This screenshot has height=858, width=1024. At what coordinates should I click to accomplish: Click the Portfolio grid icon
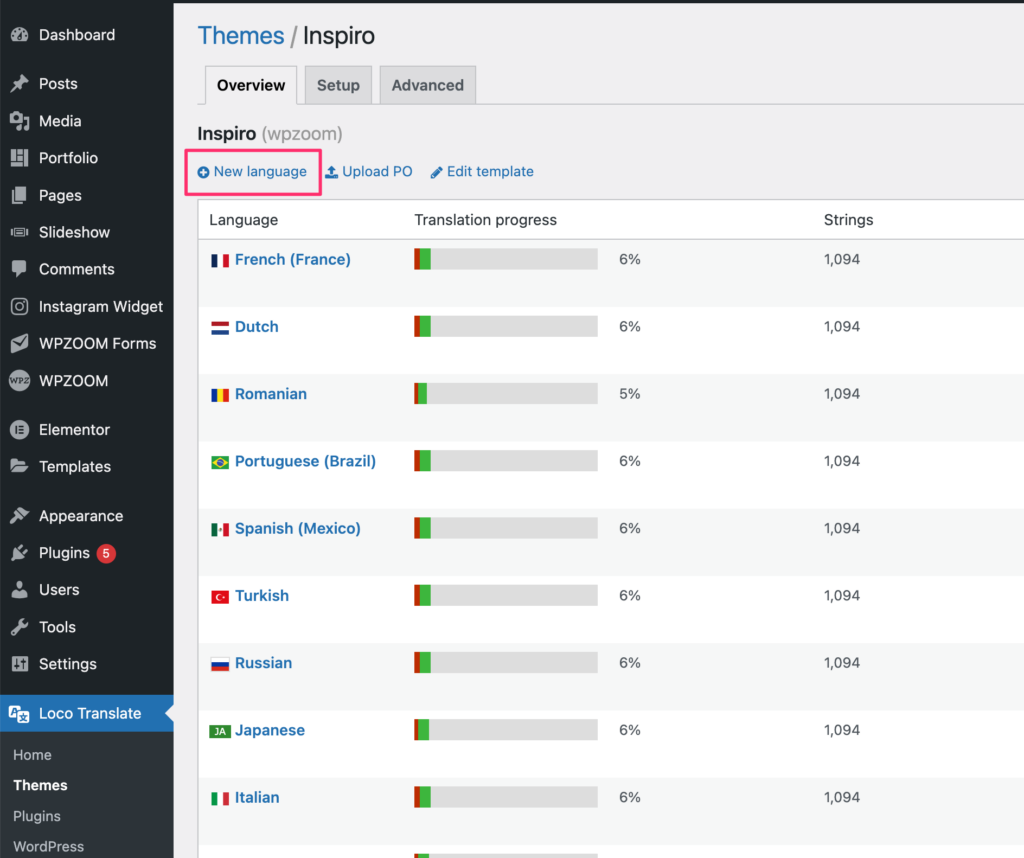(20, 158)
